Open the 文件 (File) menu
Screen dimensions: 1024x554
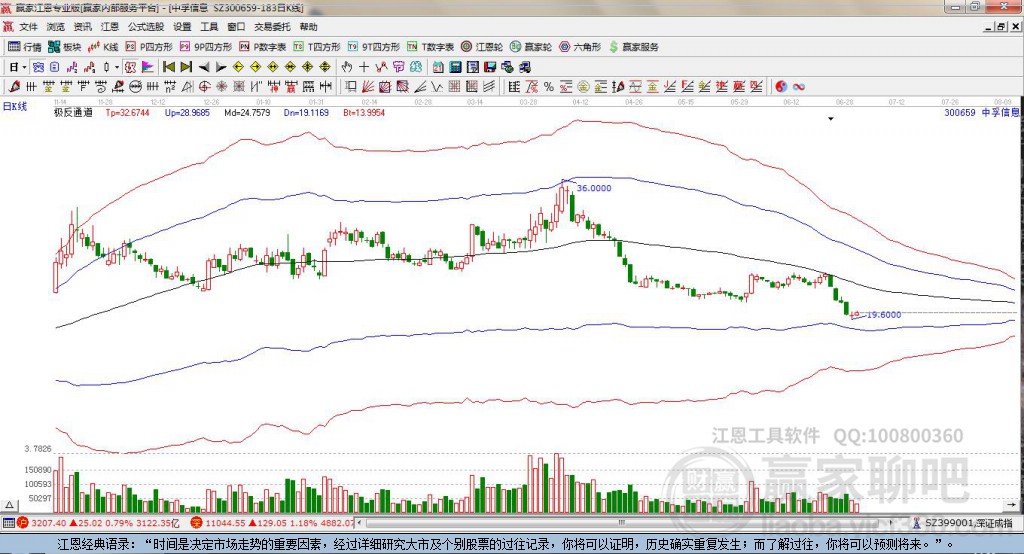(x=28, y=27)
